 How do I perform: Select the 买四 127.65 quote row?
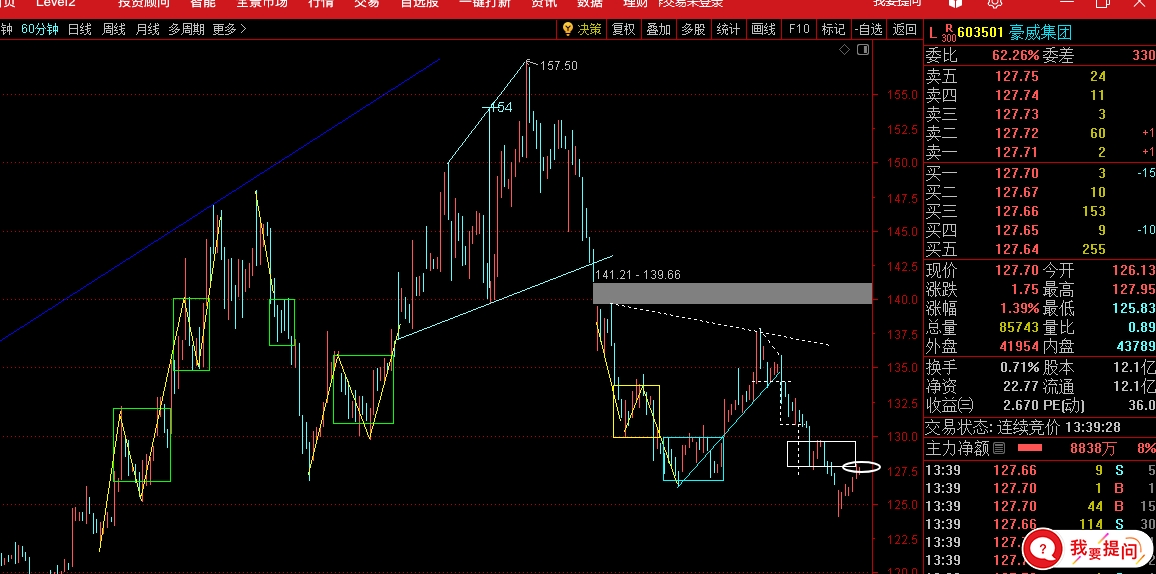click(1040, 231)
